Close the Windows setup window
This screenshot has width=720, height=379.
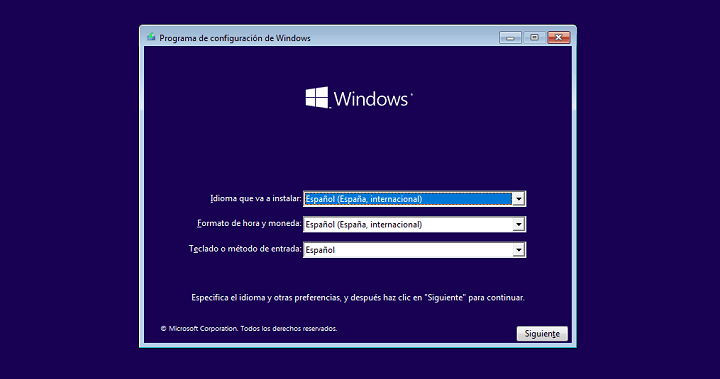click(558, 38)
